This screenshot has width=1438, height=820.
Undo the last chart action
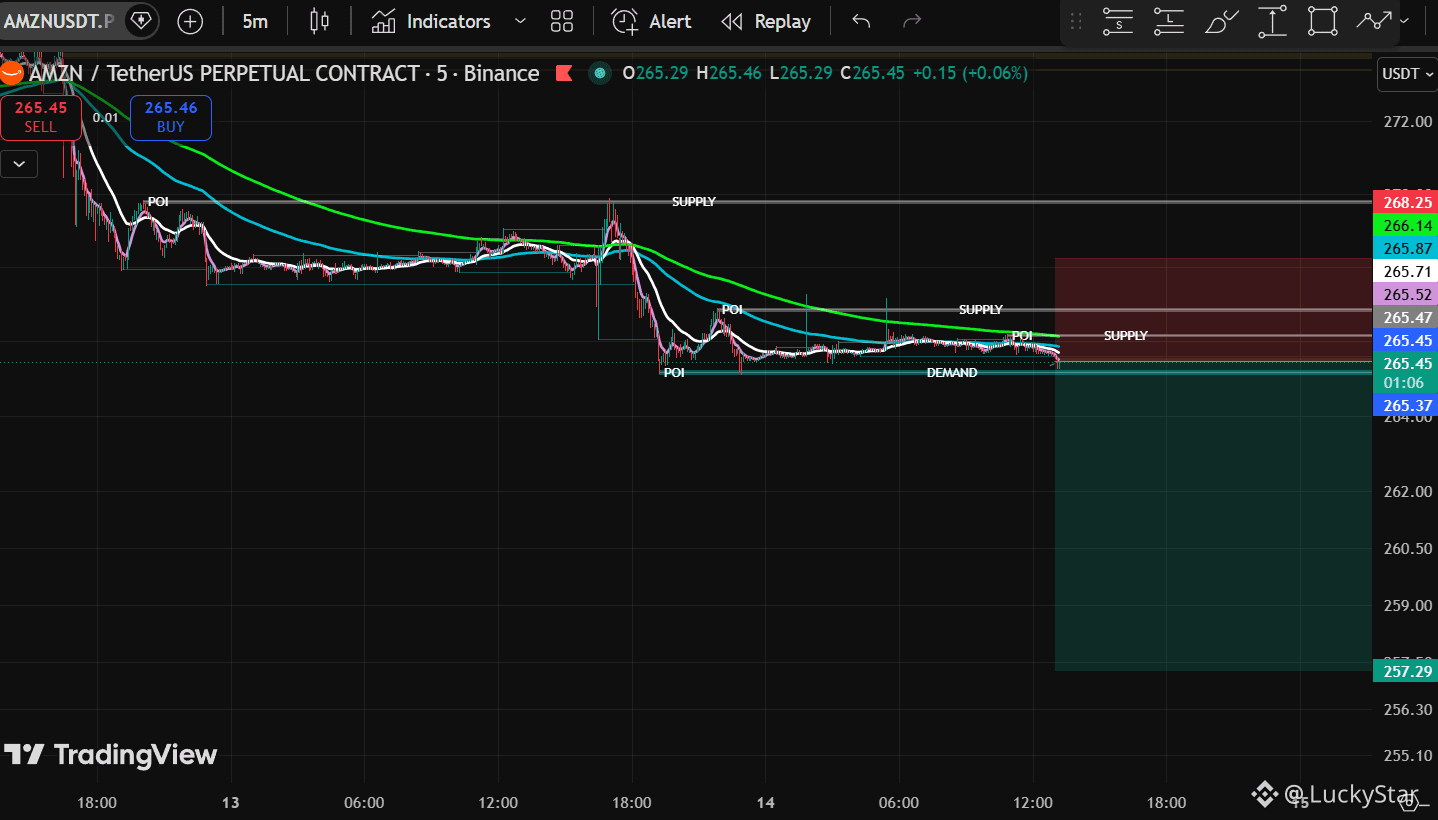(861, 21)
